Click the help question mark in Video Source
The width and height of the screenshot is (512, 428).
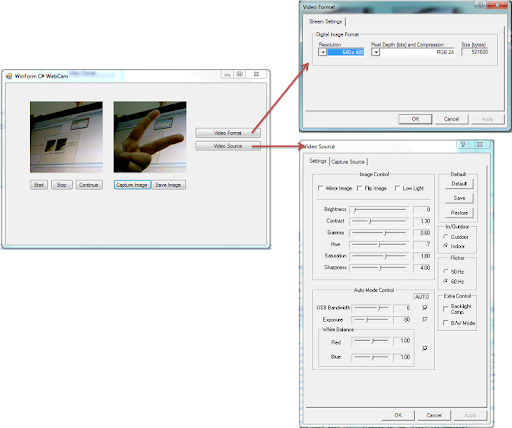pyautogui.click(x=463, y=144)
